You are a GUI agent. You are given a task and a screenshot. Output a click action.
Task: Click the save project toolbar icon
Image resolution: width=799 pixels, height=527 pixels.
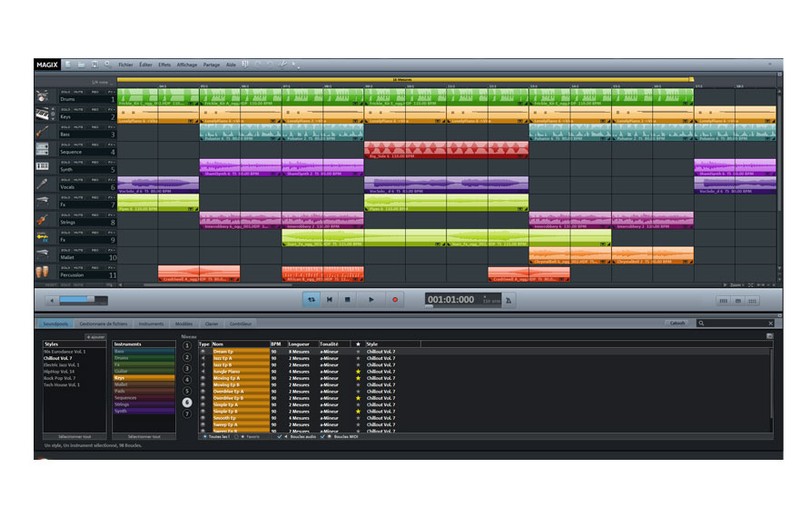[94, 65]
